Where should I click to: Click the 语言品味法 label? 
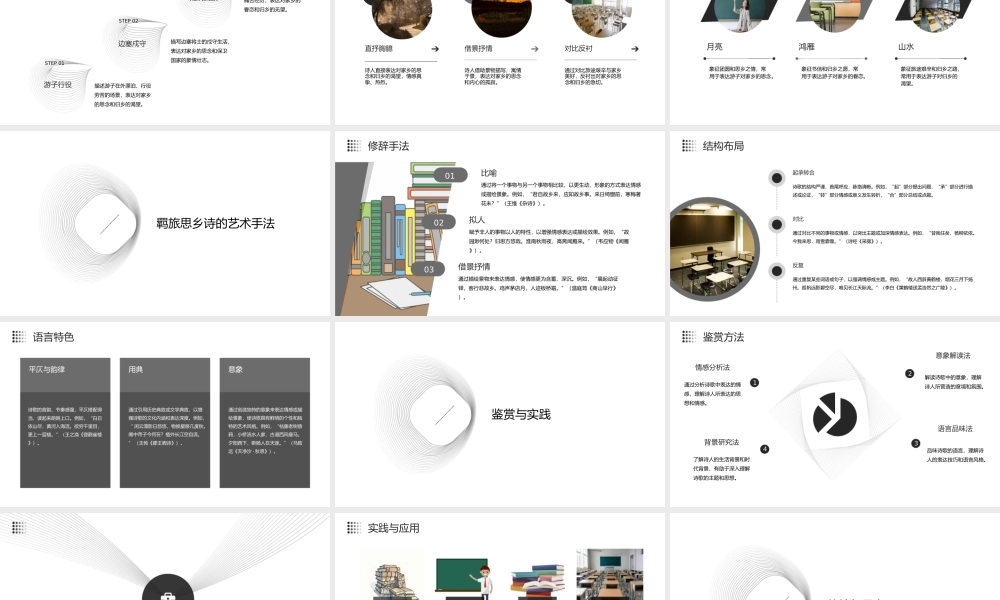(955, 428)
